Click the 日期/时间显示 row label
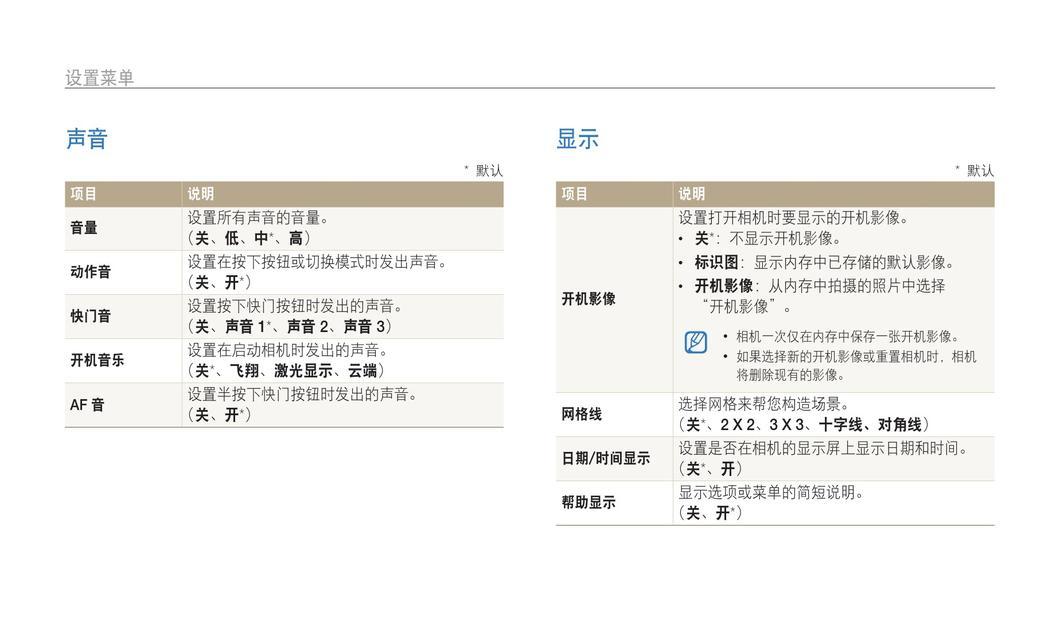 [606, 458]
